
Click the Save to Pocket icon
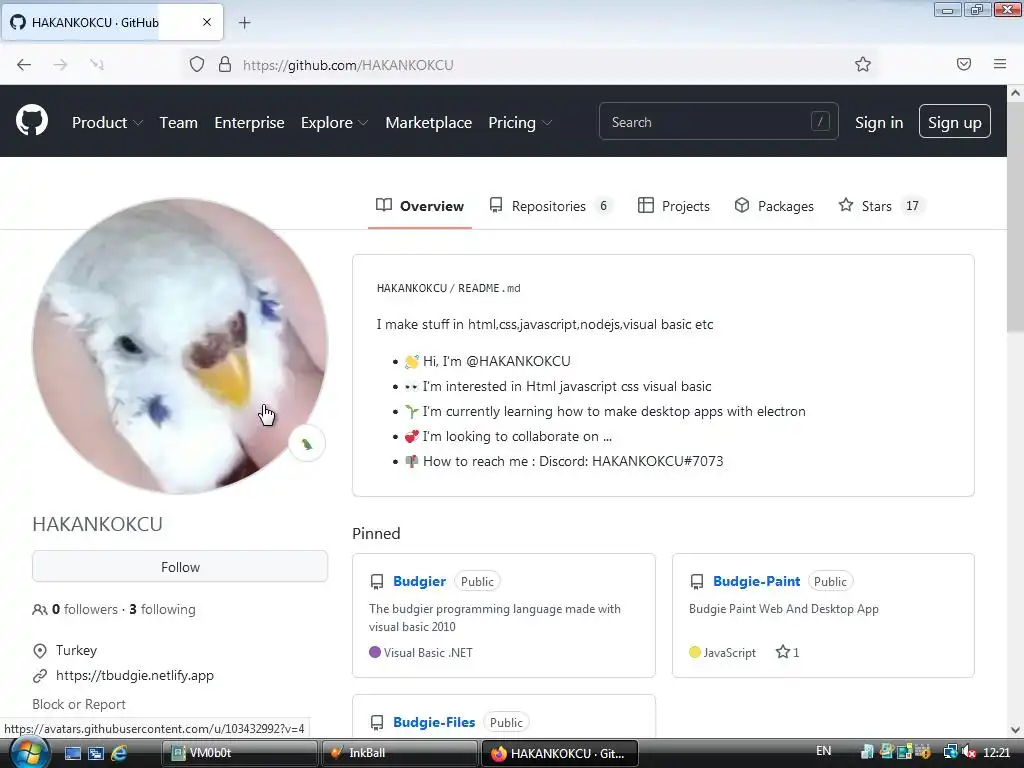963,64
